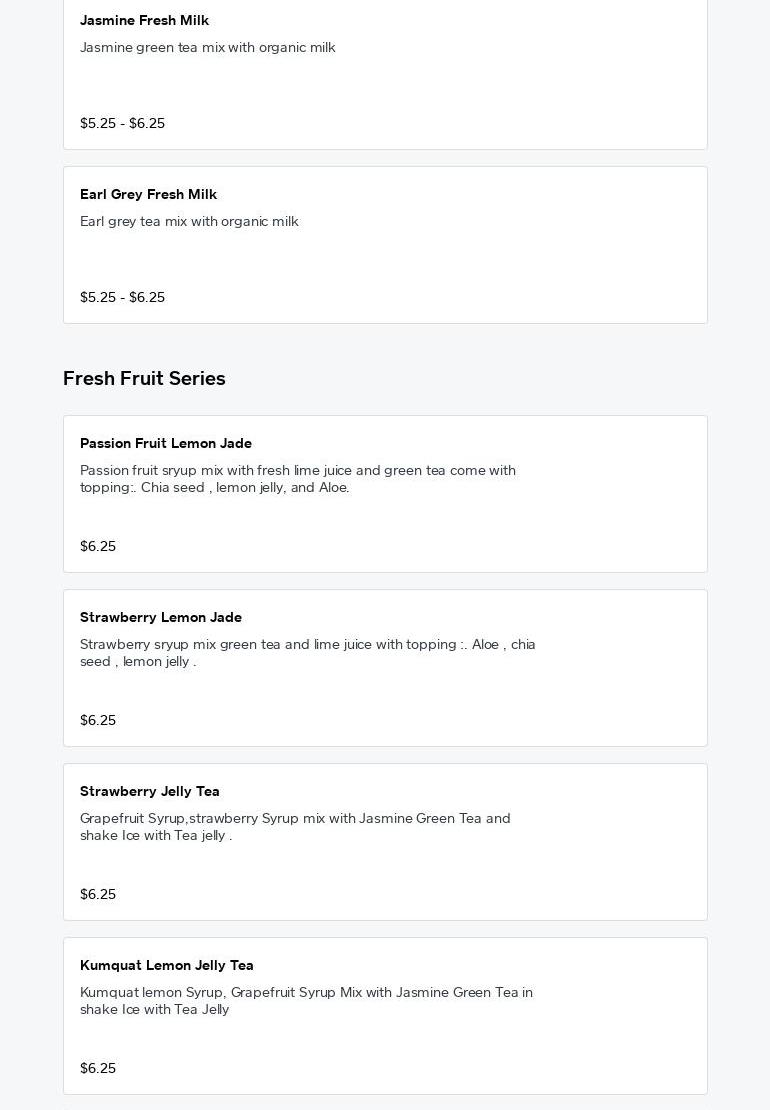Click the Earl grey tea mix description
Viewport: 770px width, 1110px height.
pyautogui.click(x=189, y=221)
